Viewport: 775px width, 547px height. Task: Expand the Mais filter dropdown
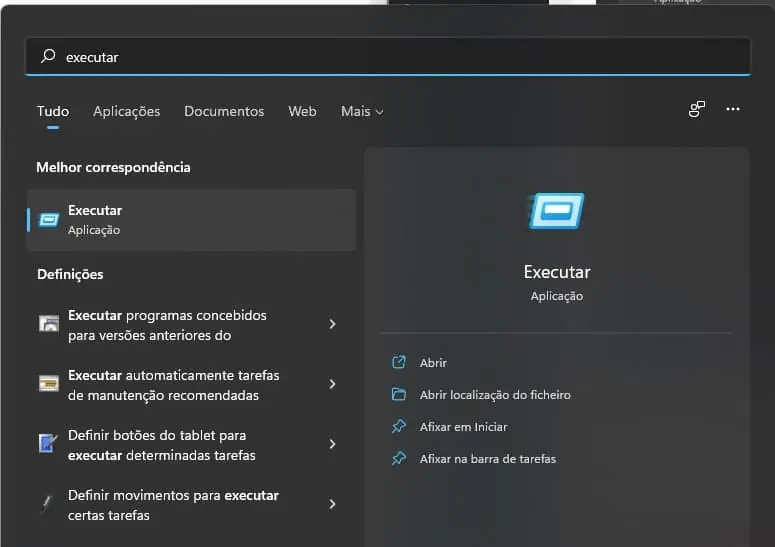pos(361,111)
